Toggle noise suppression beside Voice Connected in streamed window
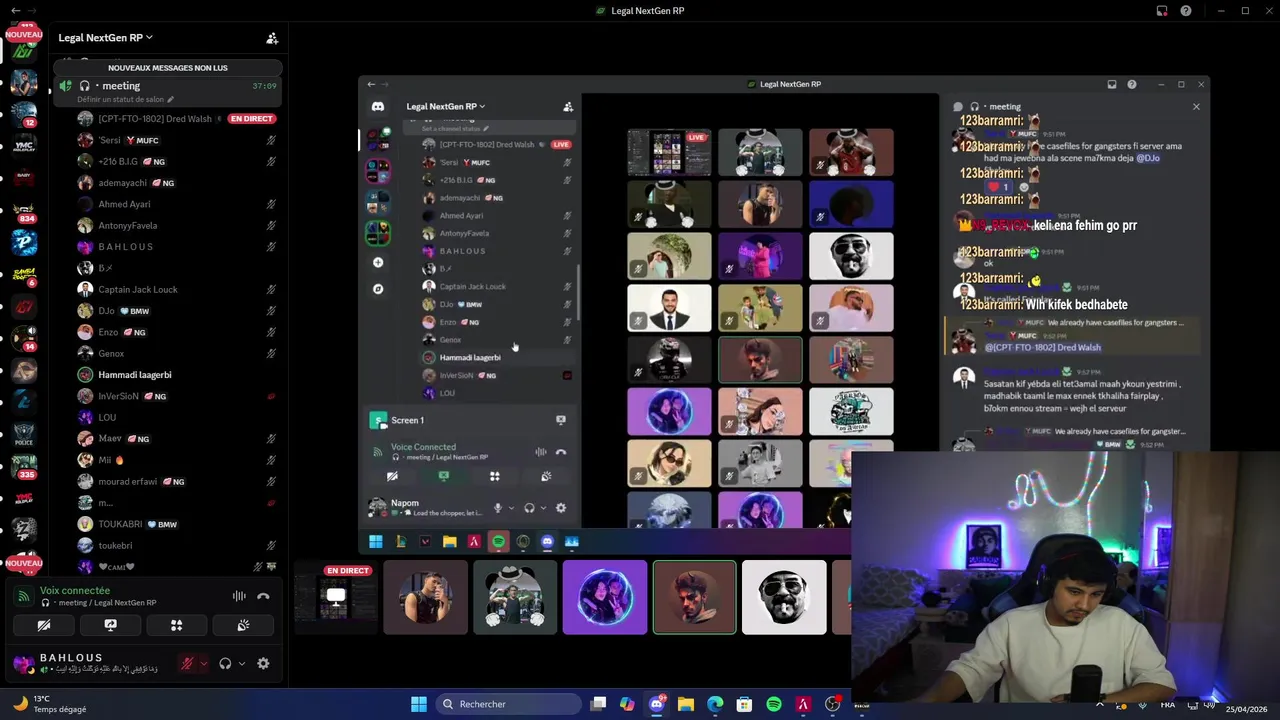The width and height of the screenshot is (1280, 720). pos(541,452)
